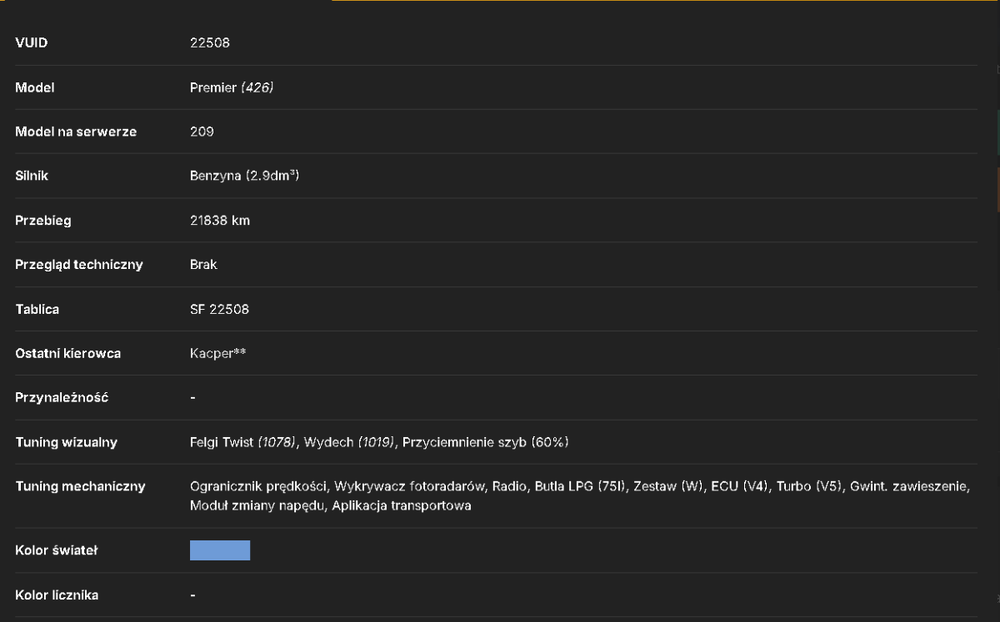Click the Butla LPG (75l) entry
Image resolution: width=1000 pixels, height=622 pixels.
point(580,486)
